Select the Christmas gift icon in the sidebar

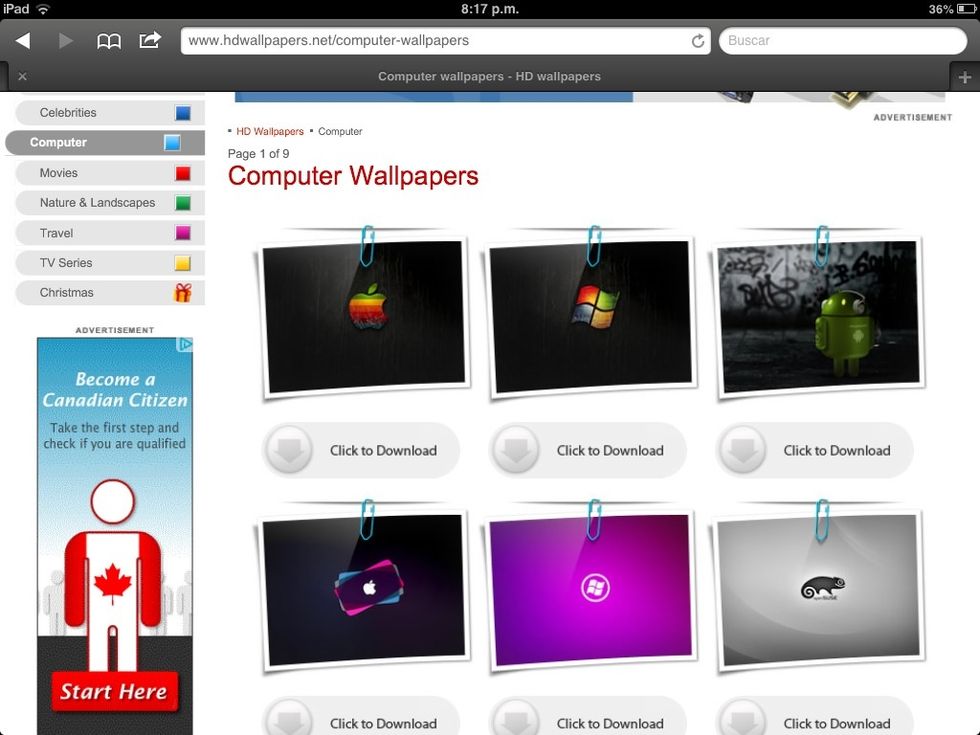183,292
